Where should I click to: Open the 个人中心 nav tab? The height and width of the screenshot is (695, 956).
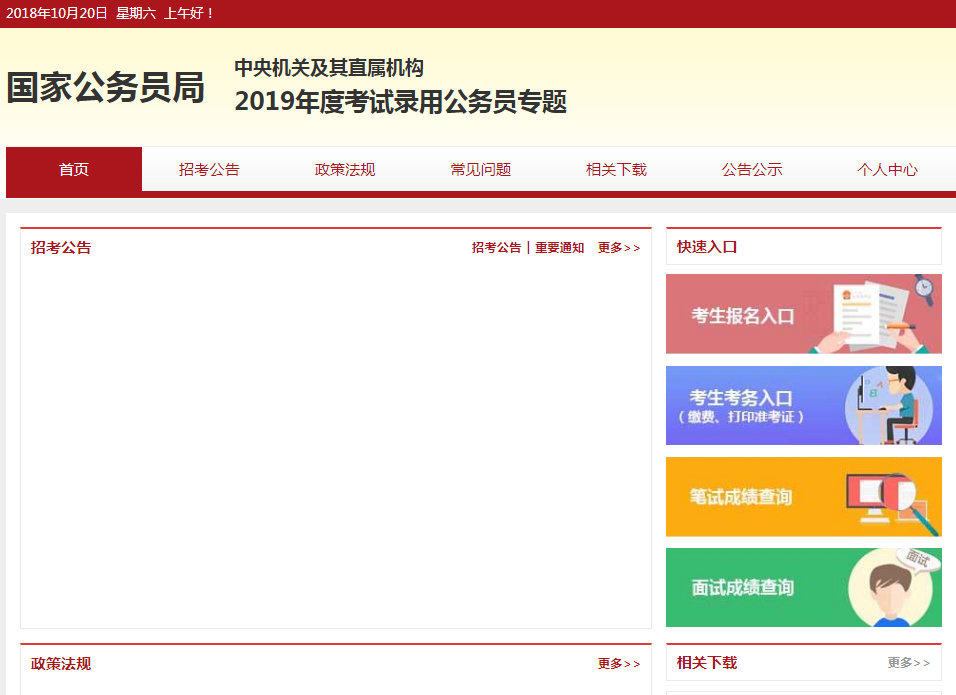[x=887, y=169]
